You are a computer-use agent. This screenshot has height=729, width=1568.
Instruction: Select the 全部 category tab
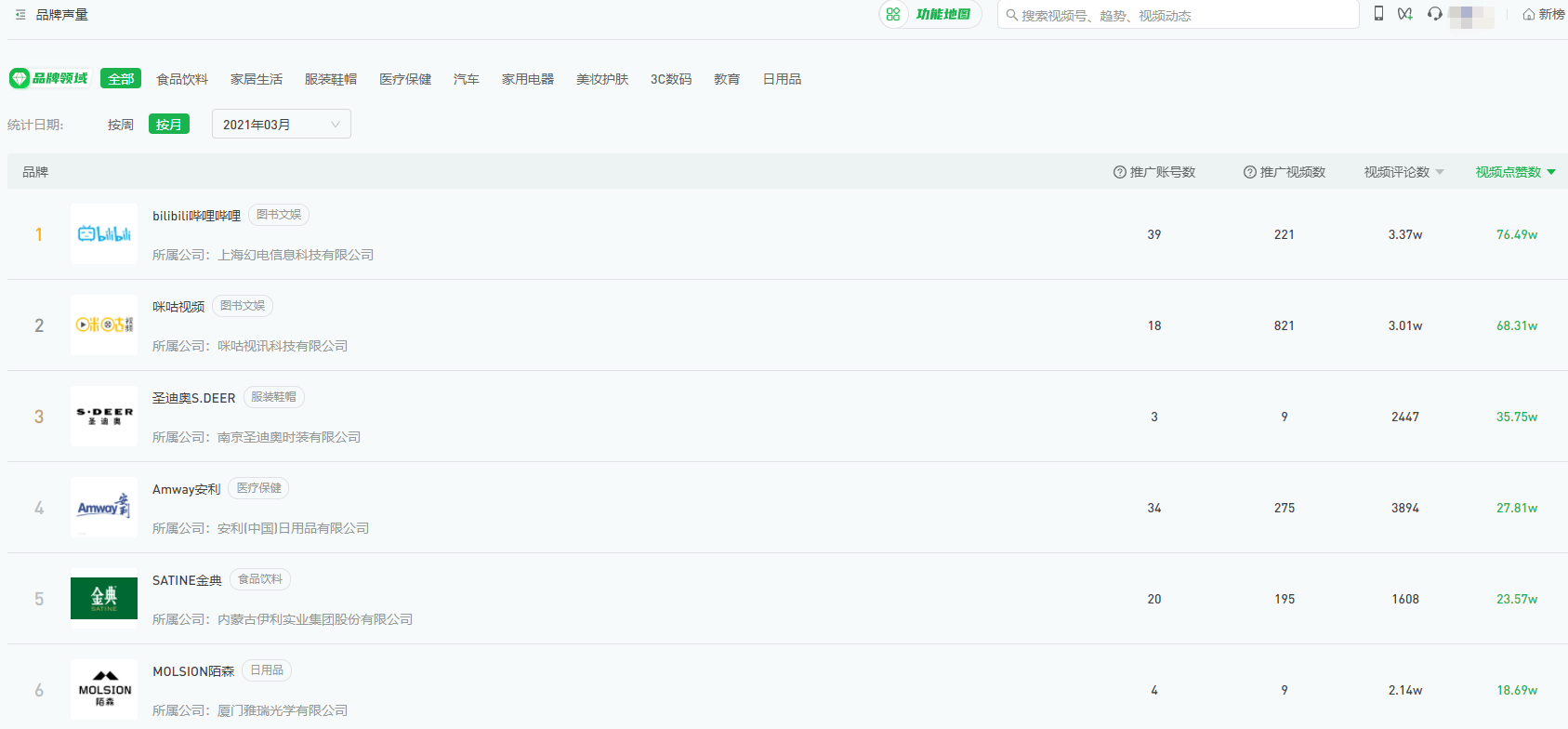[x=121, y=79]
